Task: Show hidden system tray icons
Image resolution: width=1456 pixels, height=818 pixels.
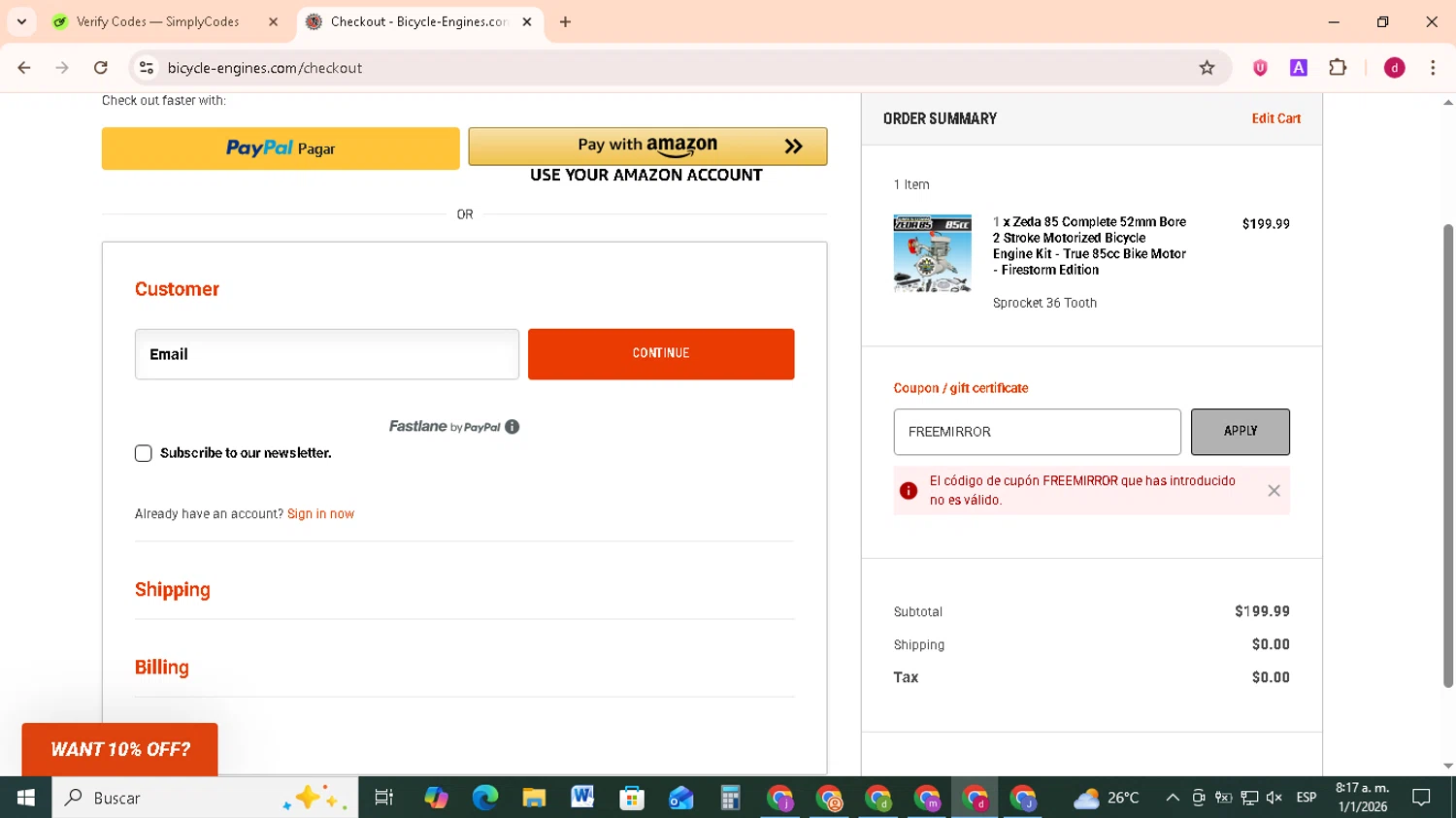Action: tap(1173, 798)
